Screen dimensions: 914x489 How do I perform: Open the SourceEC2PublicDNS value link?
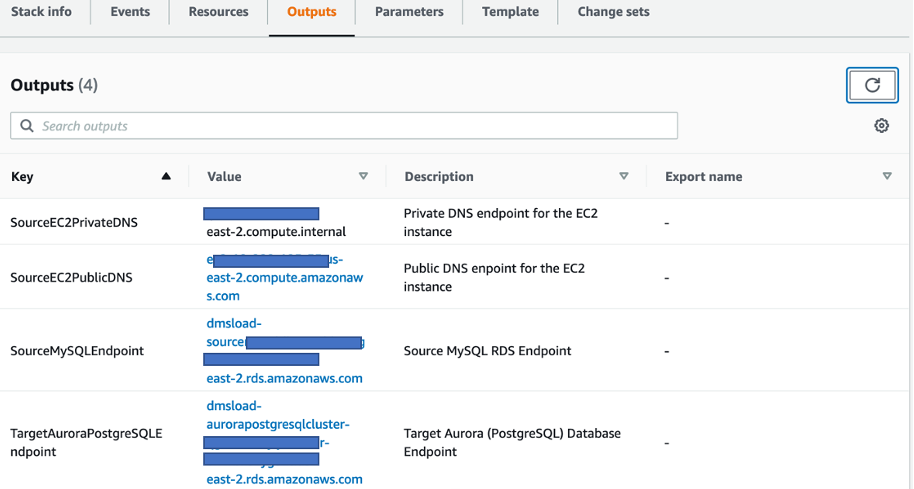point(284,278)
